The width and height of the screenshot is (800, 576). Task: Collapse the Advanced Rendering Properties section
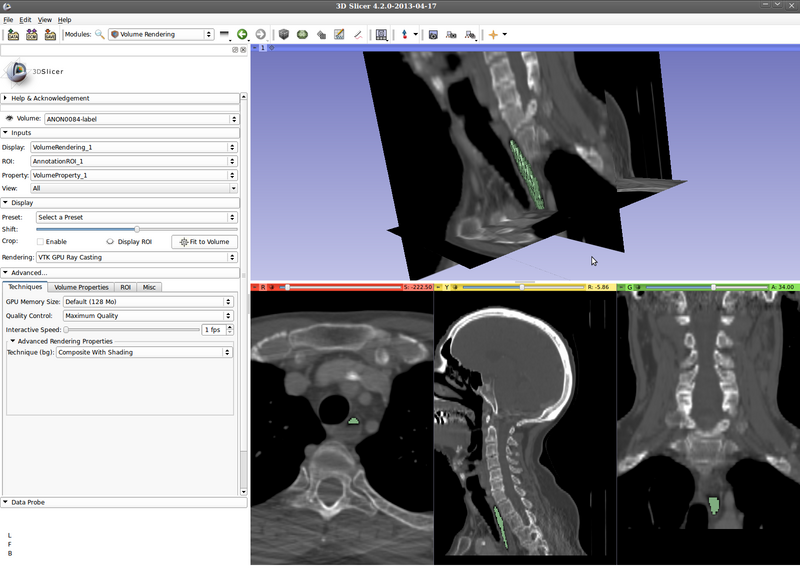(12, 341)
